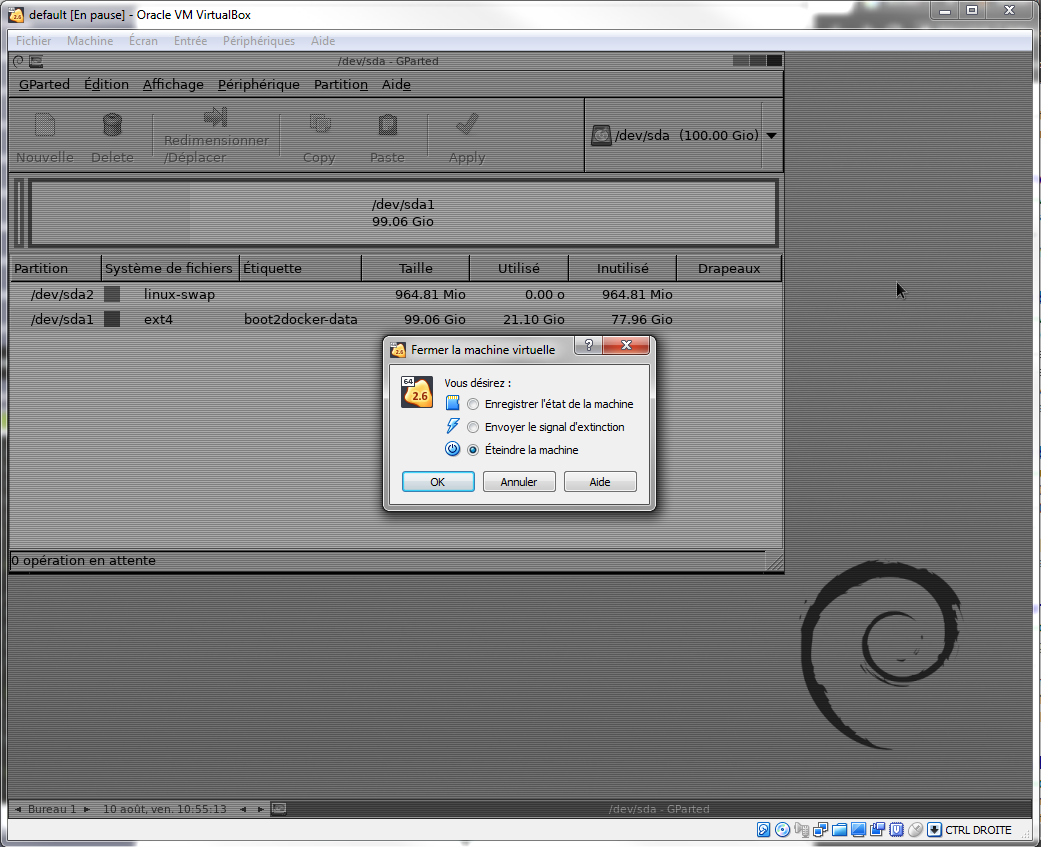Click the mouse integration status bar icon
Screen dimensions: 1041x847
point(916,830)
